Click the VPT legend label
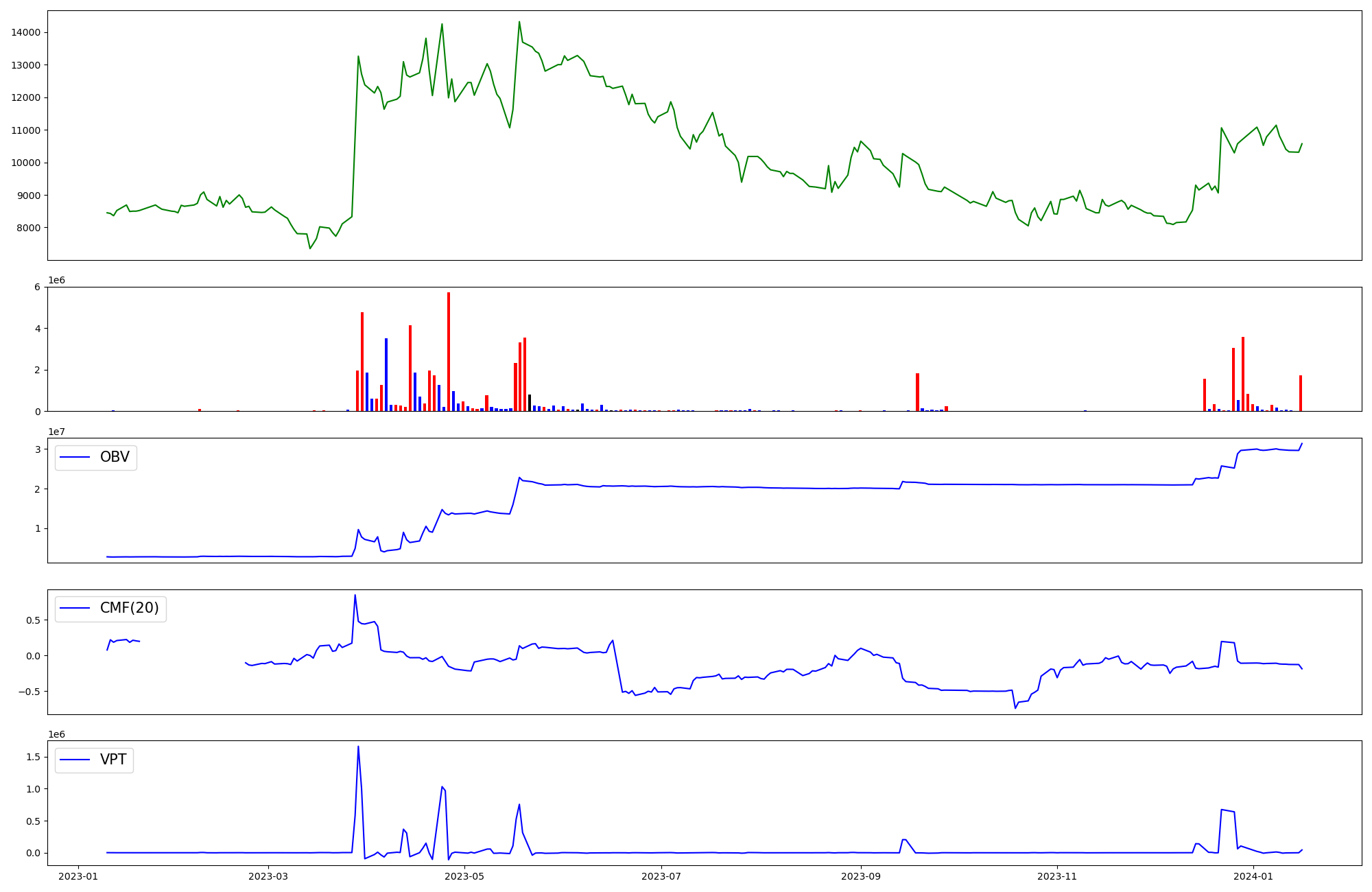1372x892 pixels. pos(113,760)
